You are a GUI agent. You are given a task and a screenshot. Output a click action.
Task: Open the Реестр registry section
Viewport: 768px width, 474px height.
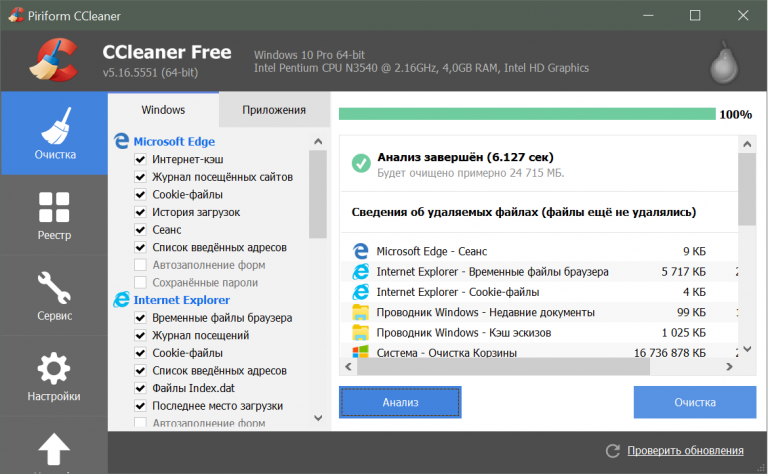54,215
